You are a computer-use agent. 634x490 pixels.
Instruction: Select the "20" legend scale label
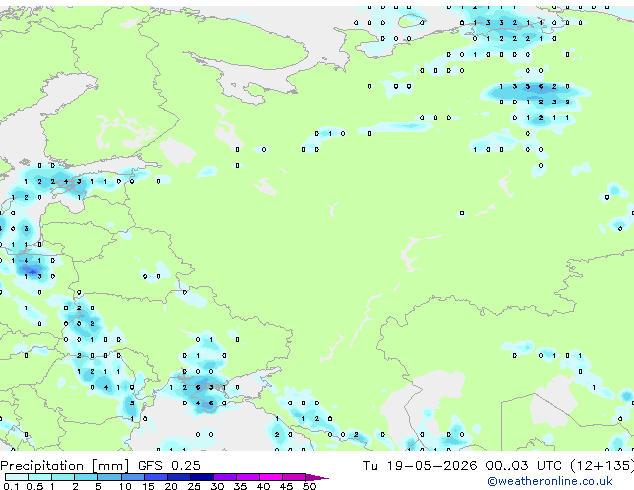tap(171, 486)
